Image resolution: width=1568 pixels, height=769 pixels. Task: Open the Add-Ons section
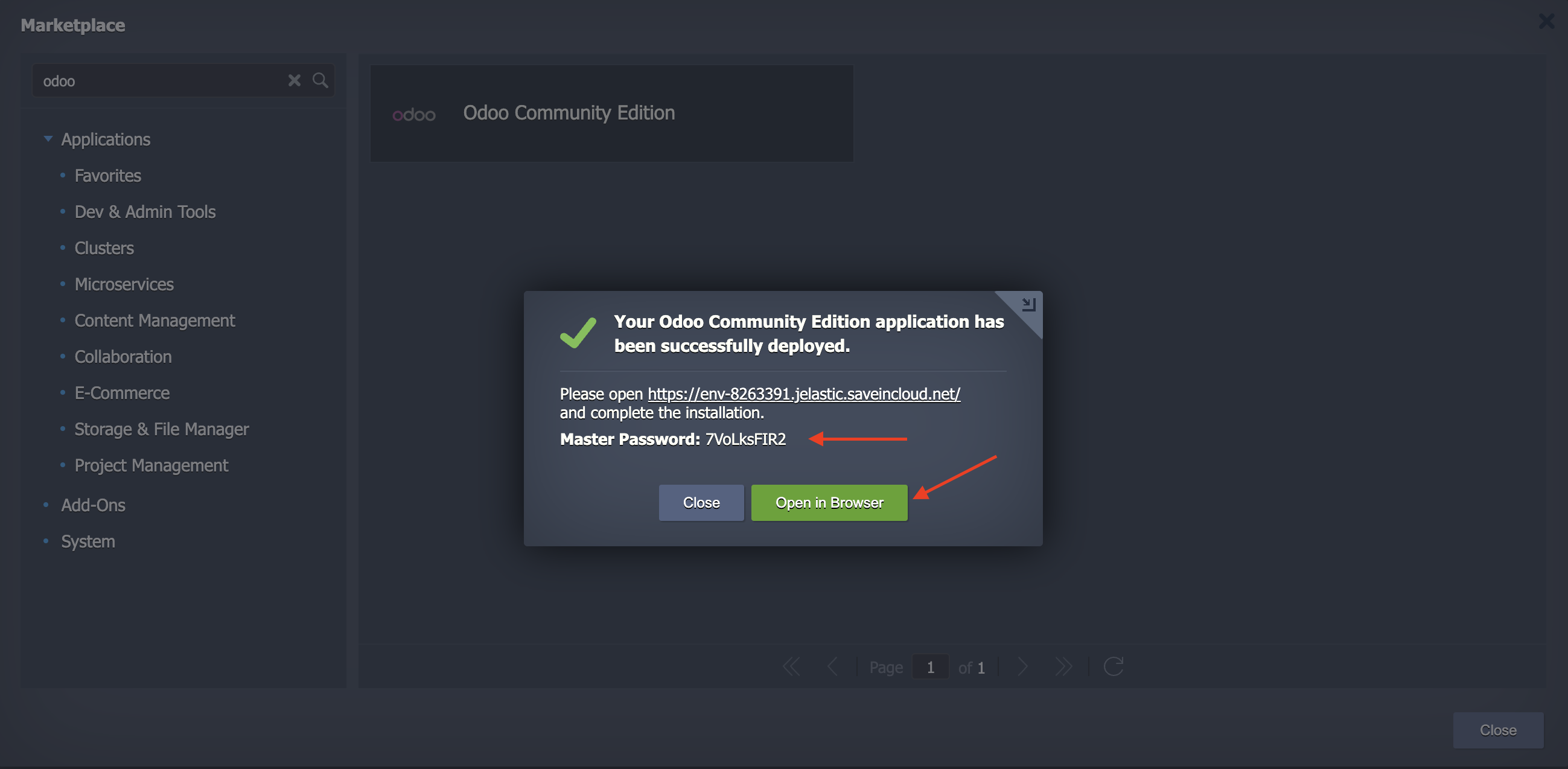(93, 505)
